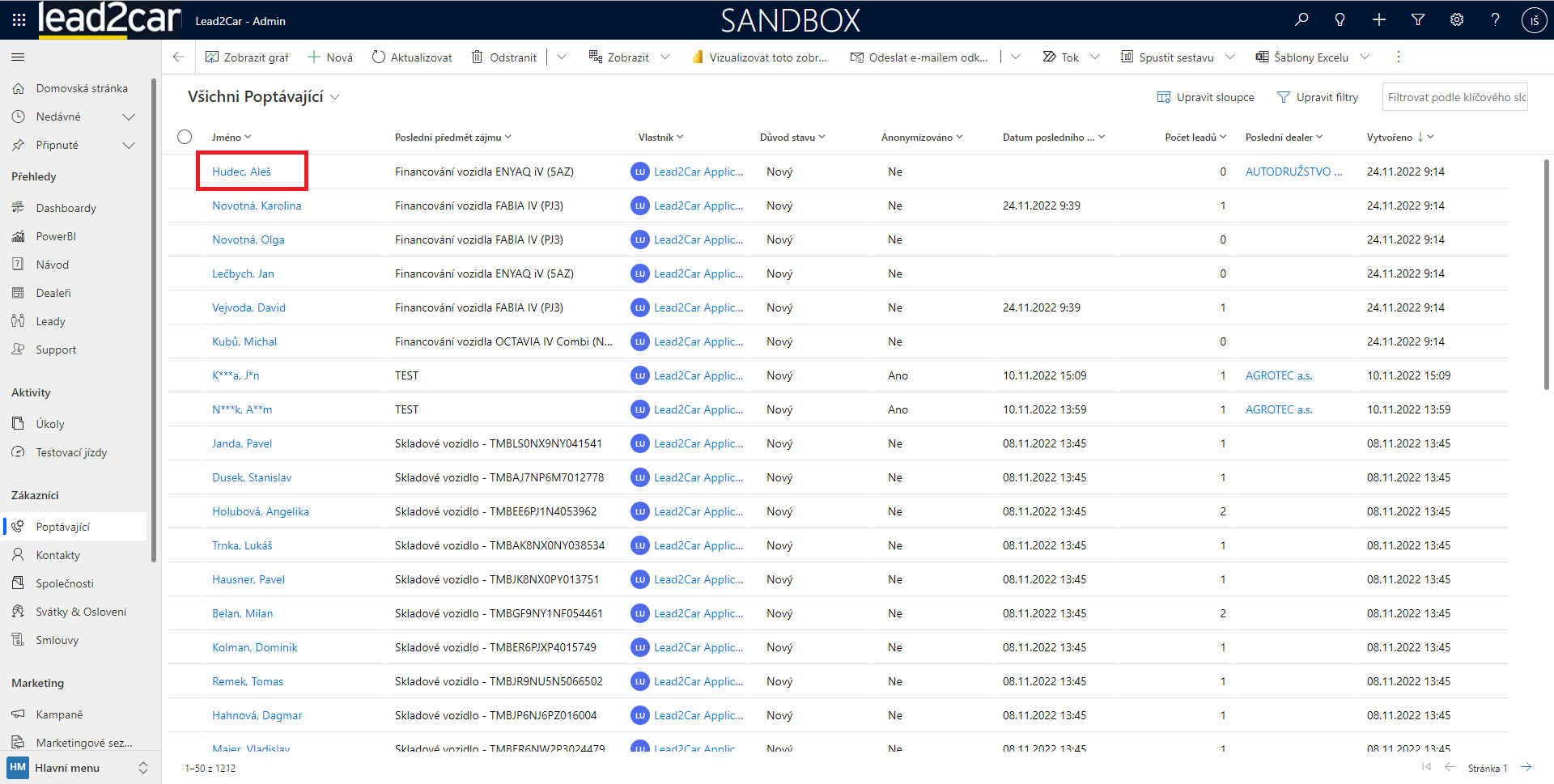This screenshot has height=784, width=1554.
Task: Click the search magnifier icon in header
Action: pos(1301,20)
